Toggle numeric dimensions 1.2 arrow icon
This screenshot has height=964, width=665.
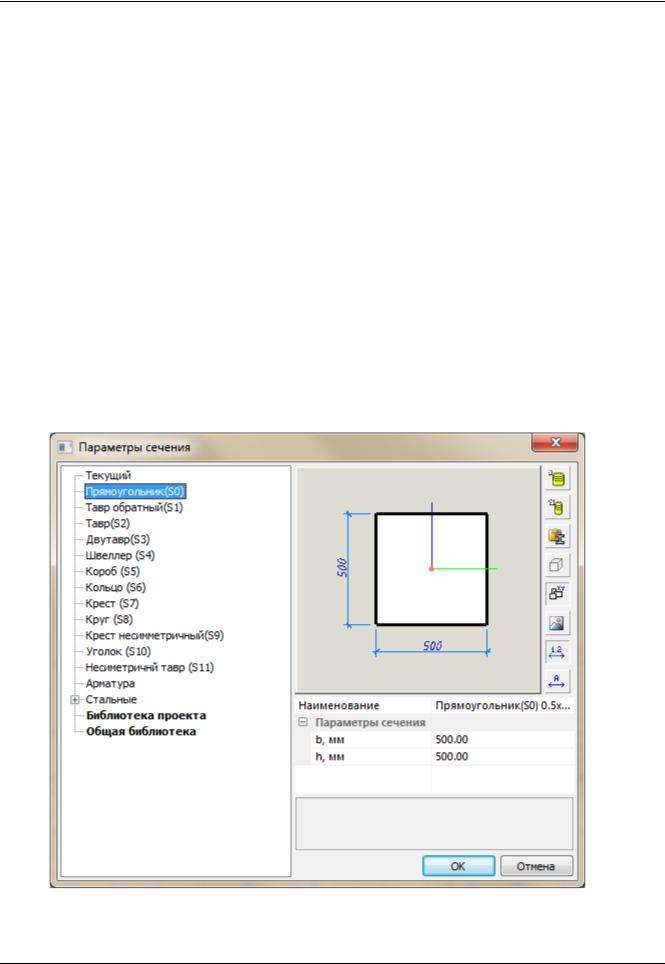tap(557, 652)
